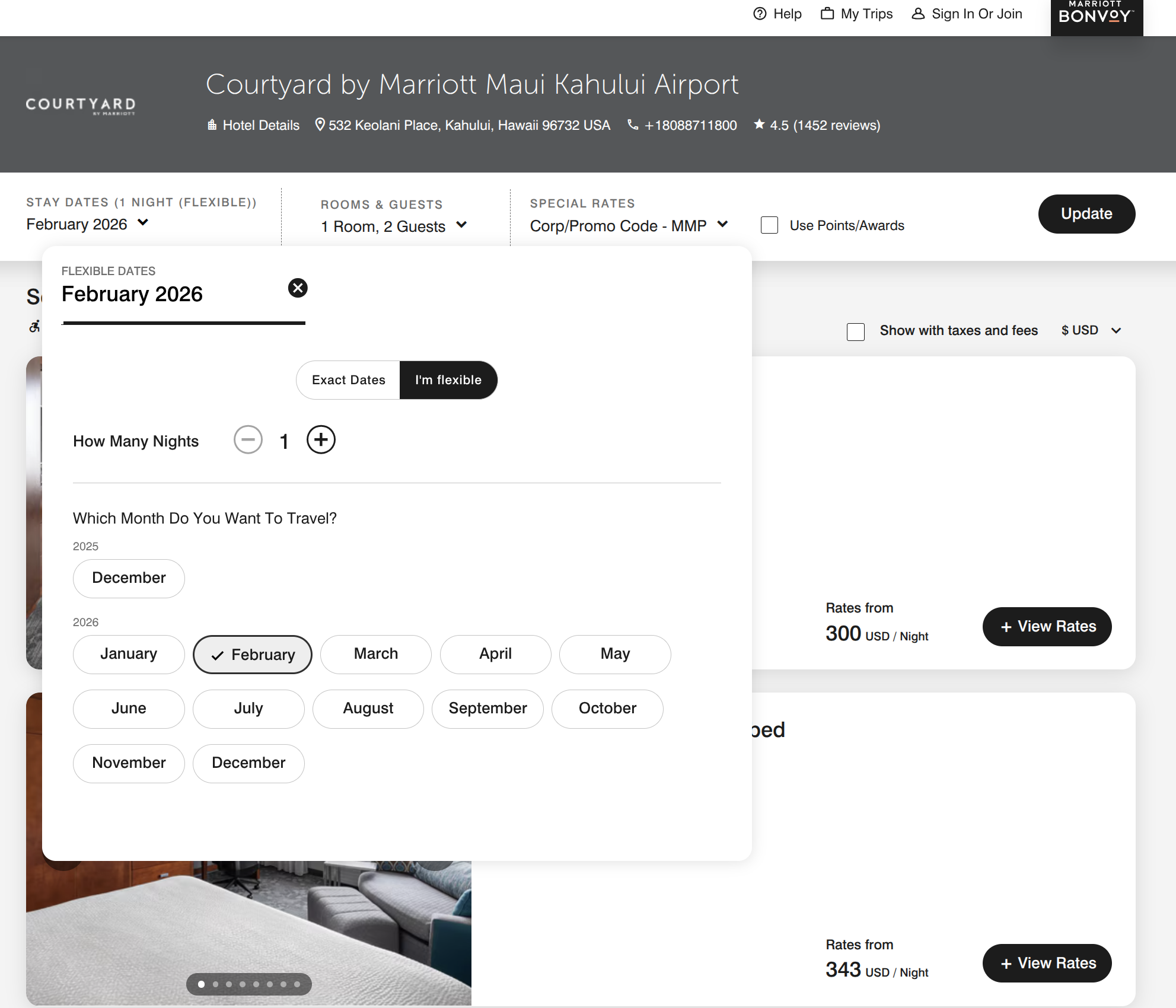
Task: Check Show with taxes and fees
Action: pyautogui.click(x=855, y=331)
